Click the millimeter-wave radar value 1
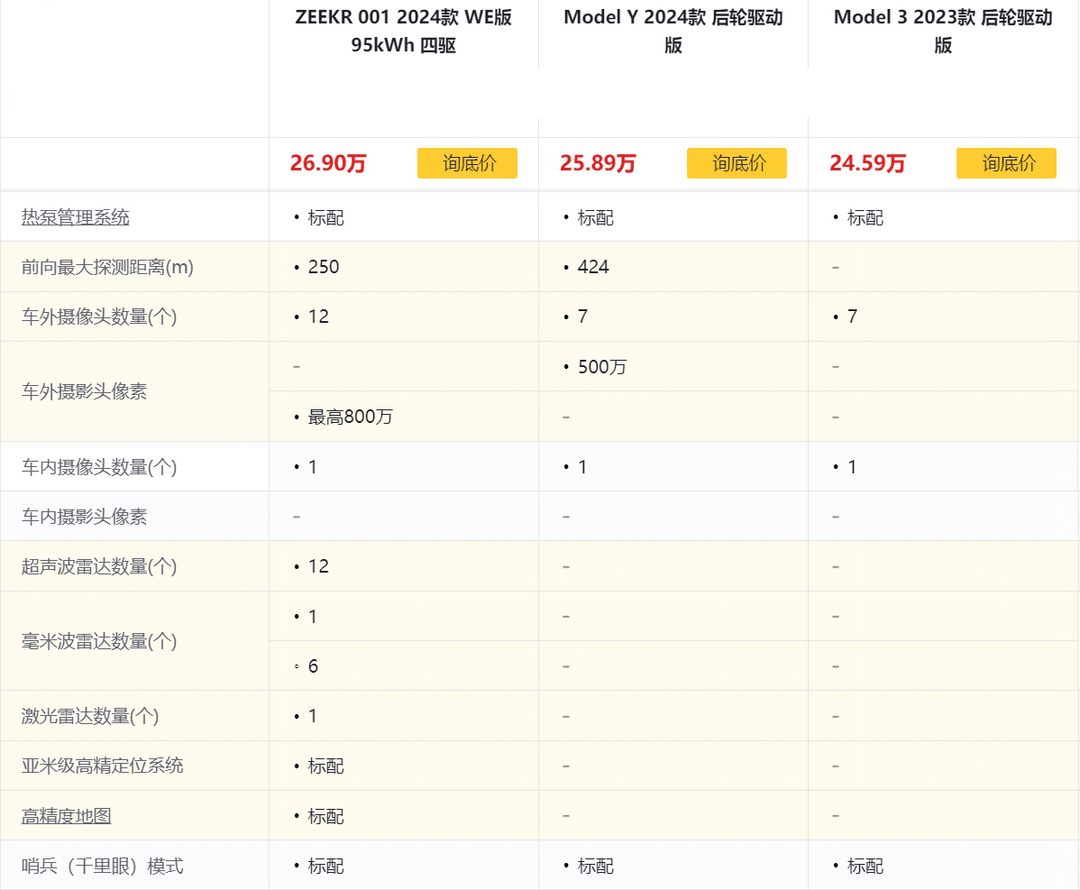The image size is (1080, 890). pyautogui.click(x=313, y=617)
